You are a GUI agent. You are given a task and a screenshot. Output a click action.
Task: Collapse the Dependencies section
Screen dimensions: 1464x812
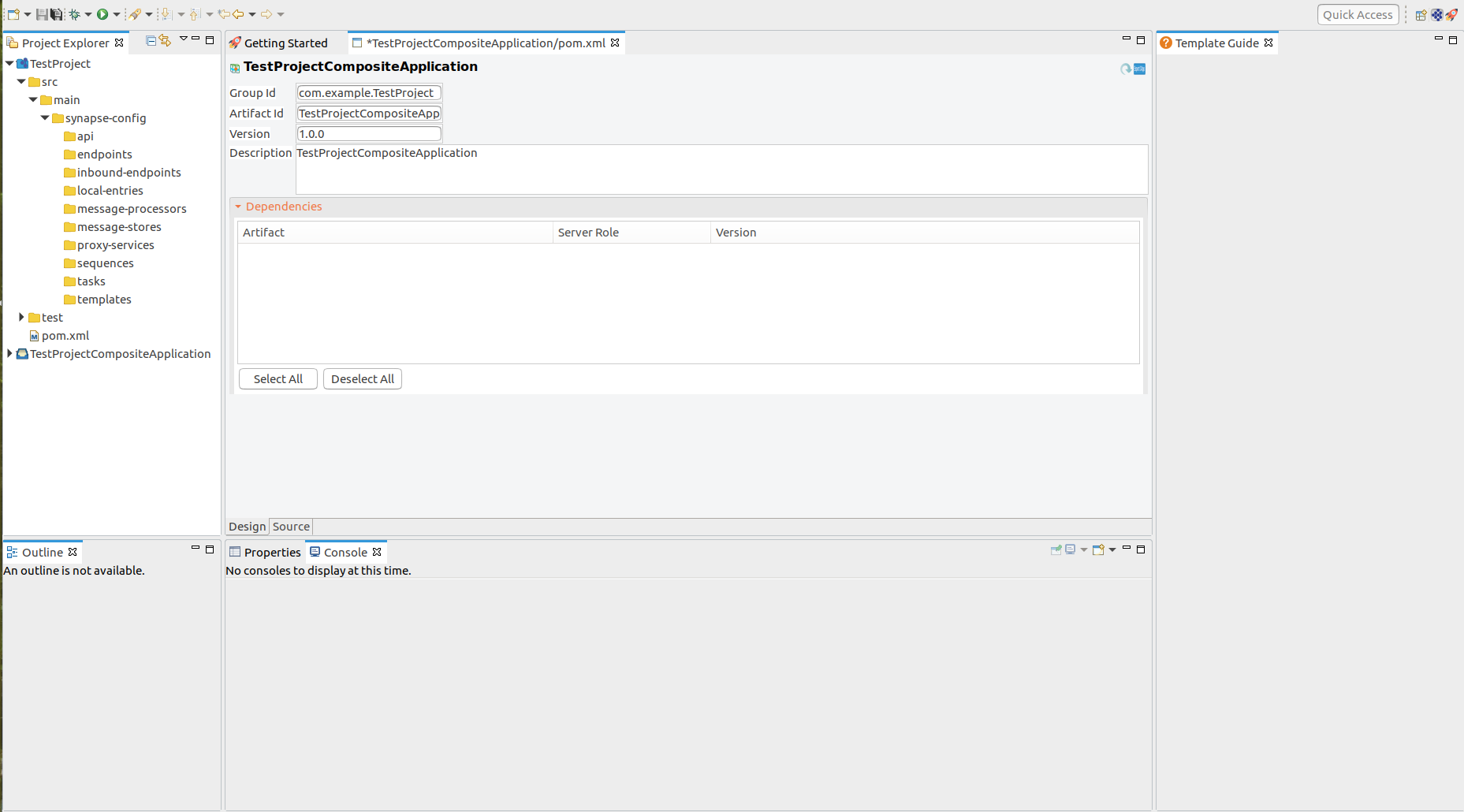(x=239, y=206)
